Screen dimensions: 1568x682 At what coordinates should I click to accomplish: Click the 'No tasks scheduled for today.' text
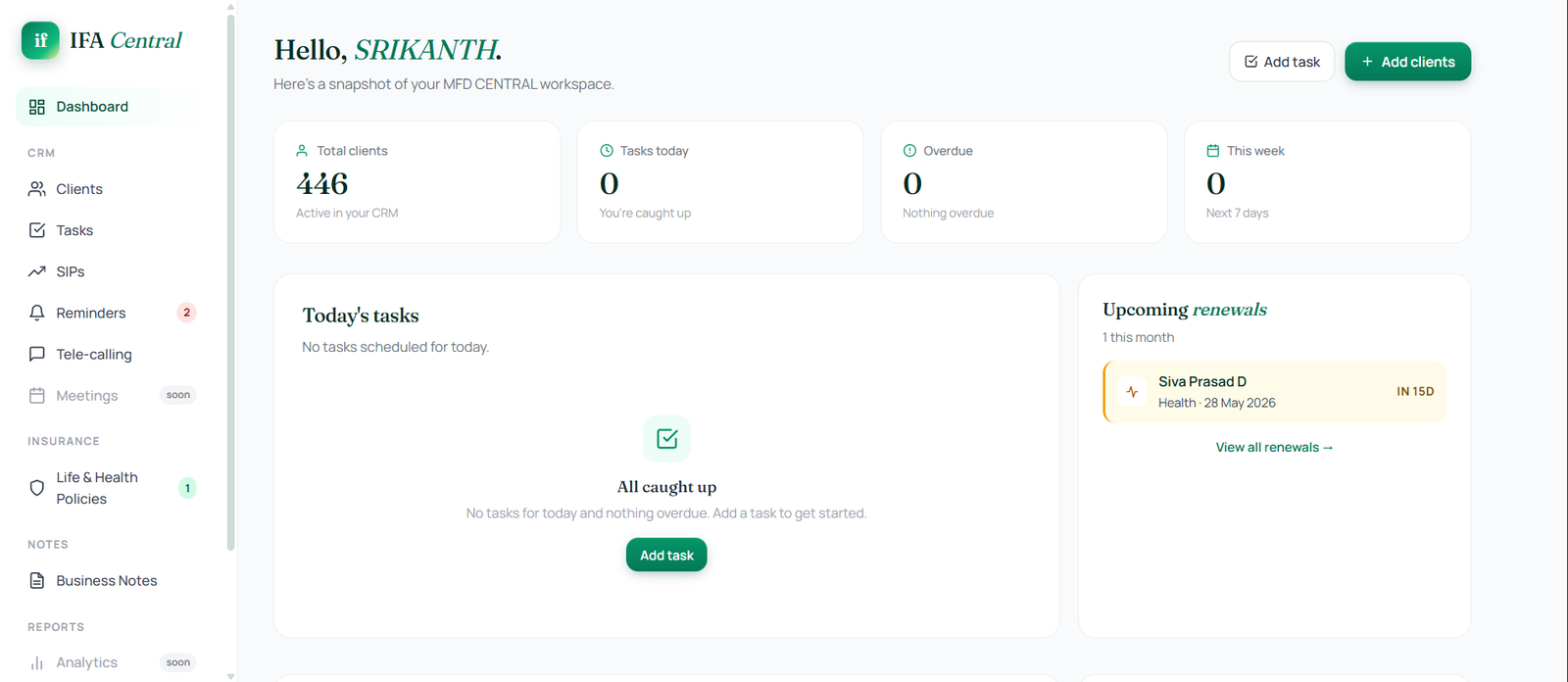395,347
